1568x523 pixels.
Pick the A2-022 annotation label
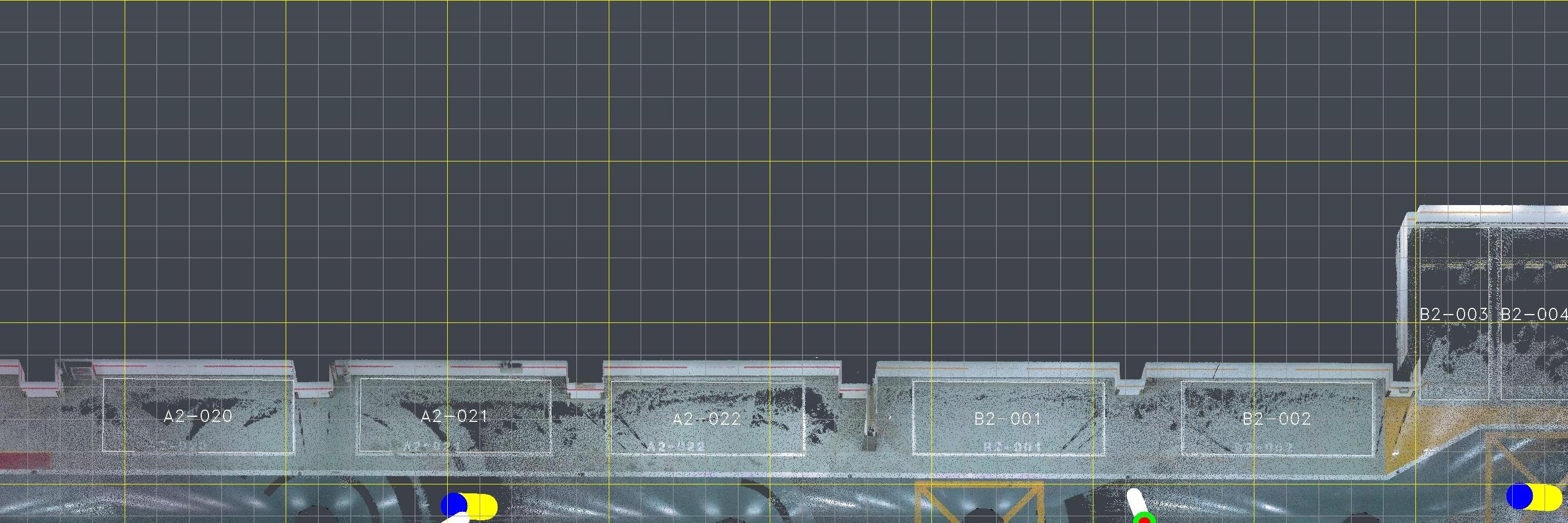pyautogui.click(x=706, y=419)
